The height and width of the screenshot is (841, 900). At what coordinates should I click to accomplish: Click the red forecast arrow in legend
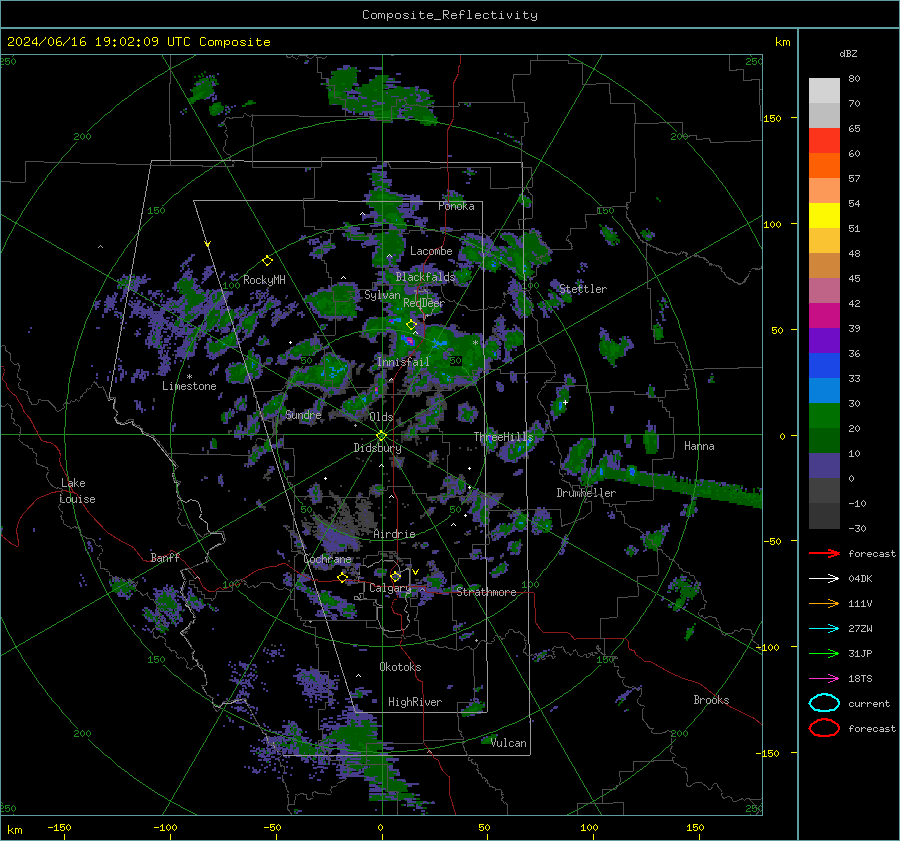[x=824, y=553]
